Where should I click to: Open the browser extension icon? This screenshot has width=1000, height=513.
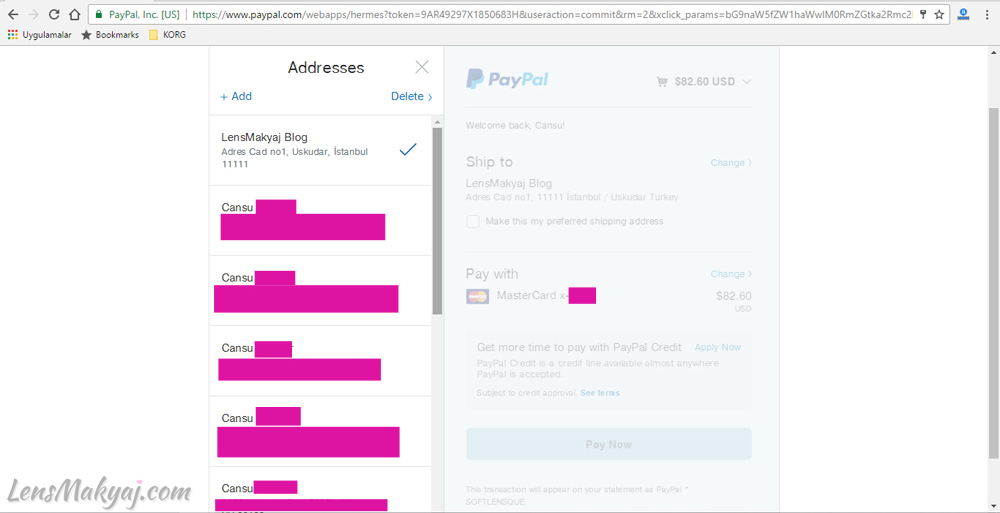pos(964,14)
